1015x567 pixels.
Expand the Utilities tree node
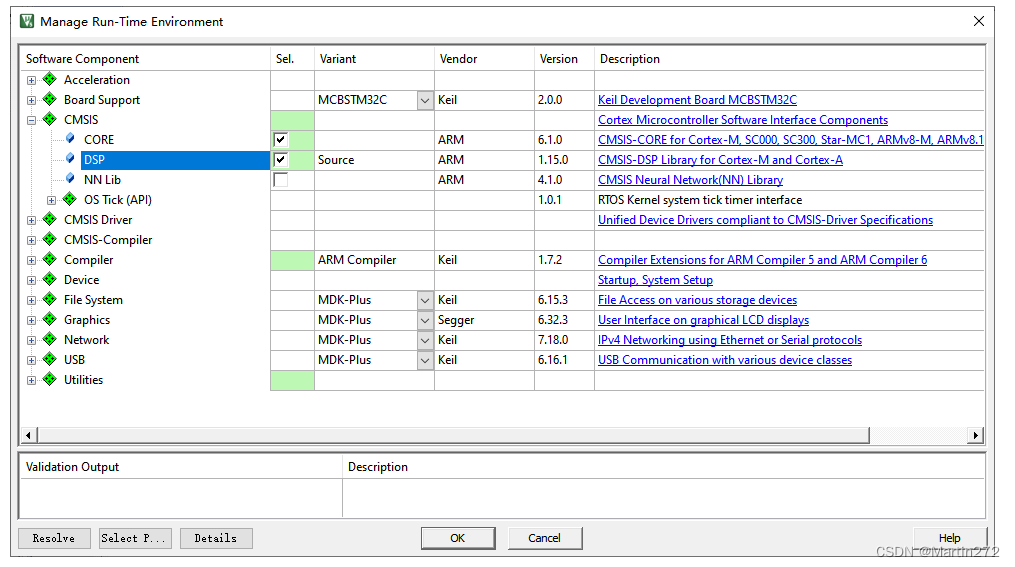[31, 381]
